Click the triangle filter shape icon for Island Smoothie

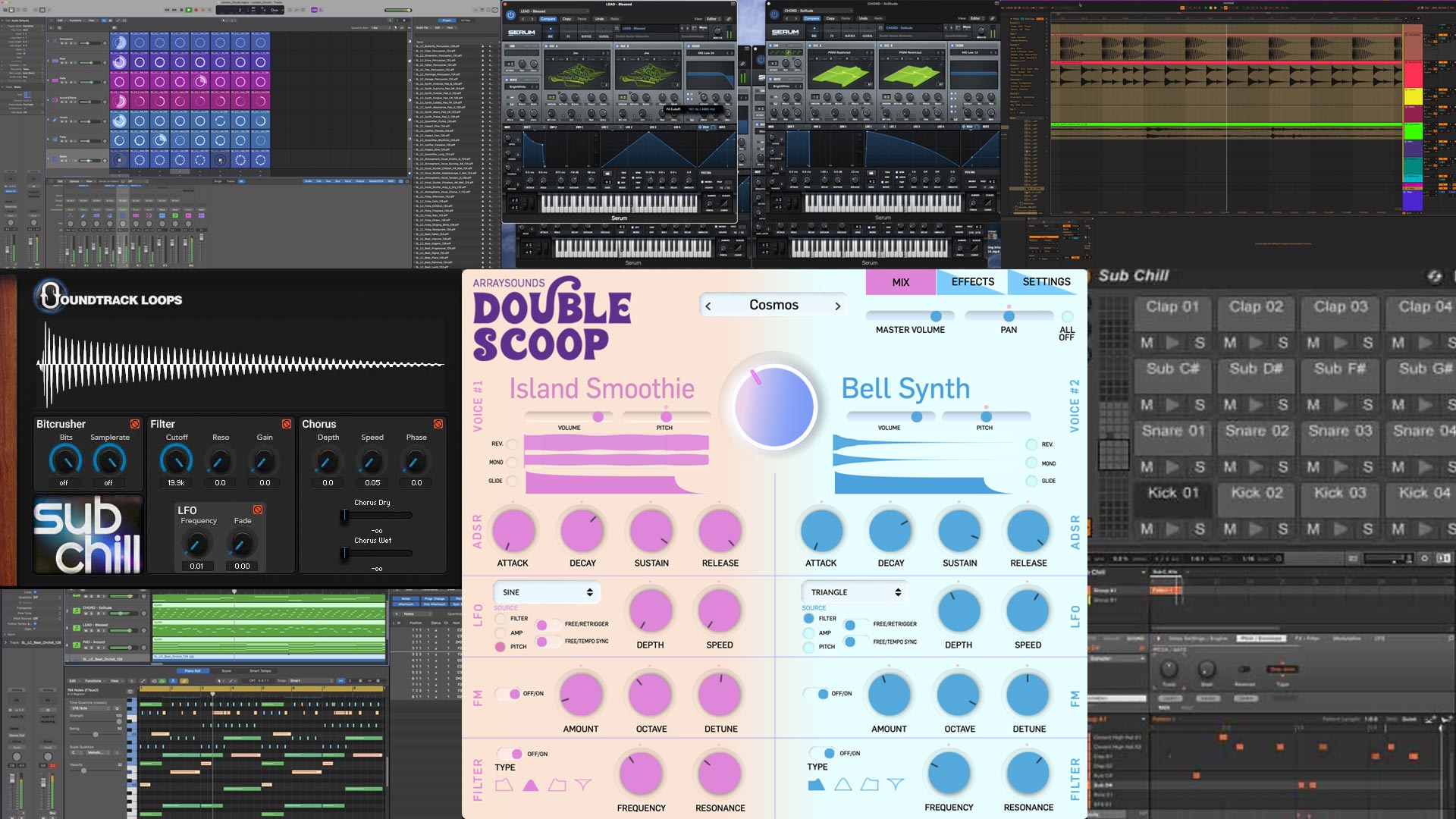[531, 786]
